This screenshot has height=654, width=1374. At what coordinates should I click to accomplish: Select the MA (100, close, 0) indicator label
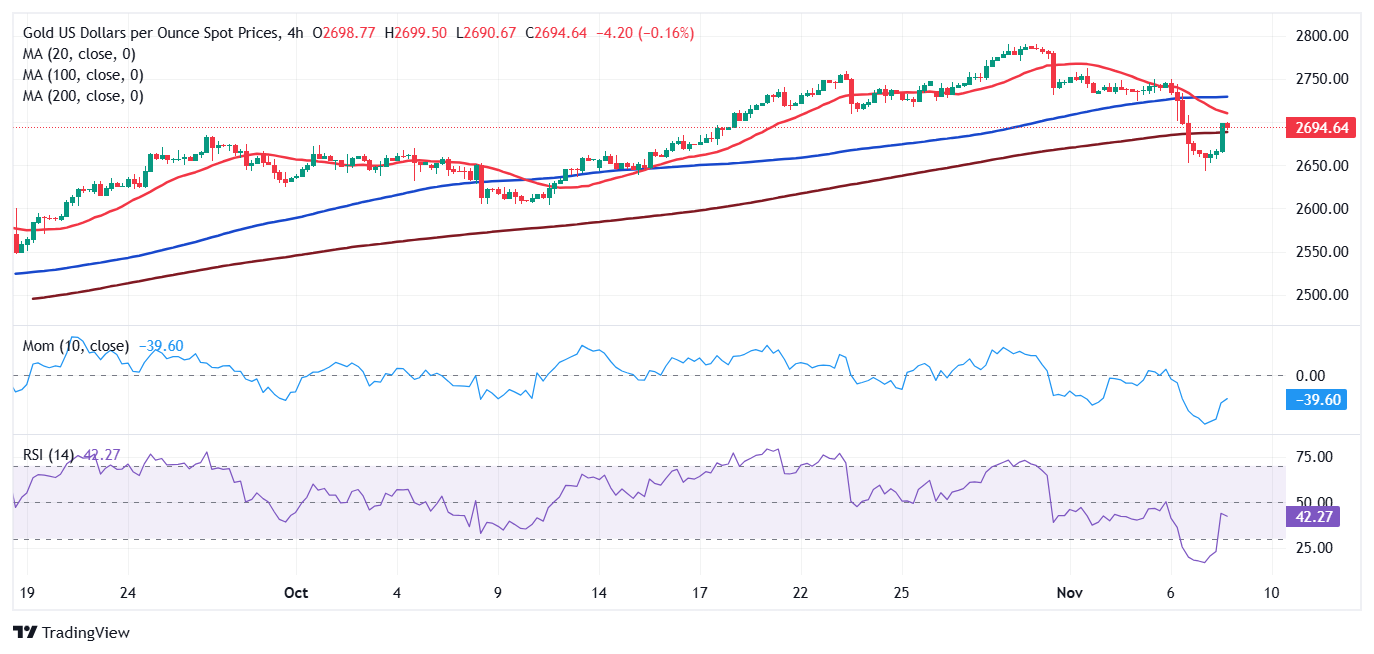pyautogui.click(x=82, y=74)
